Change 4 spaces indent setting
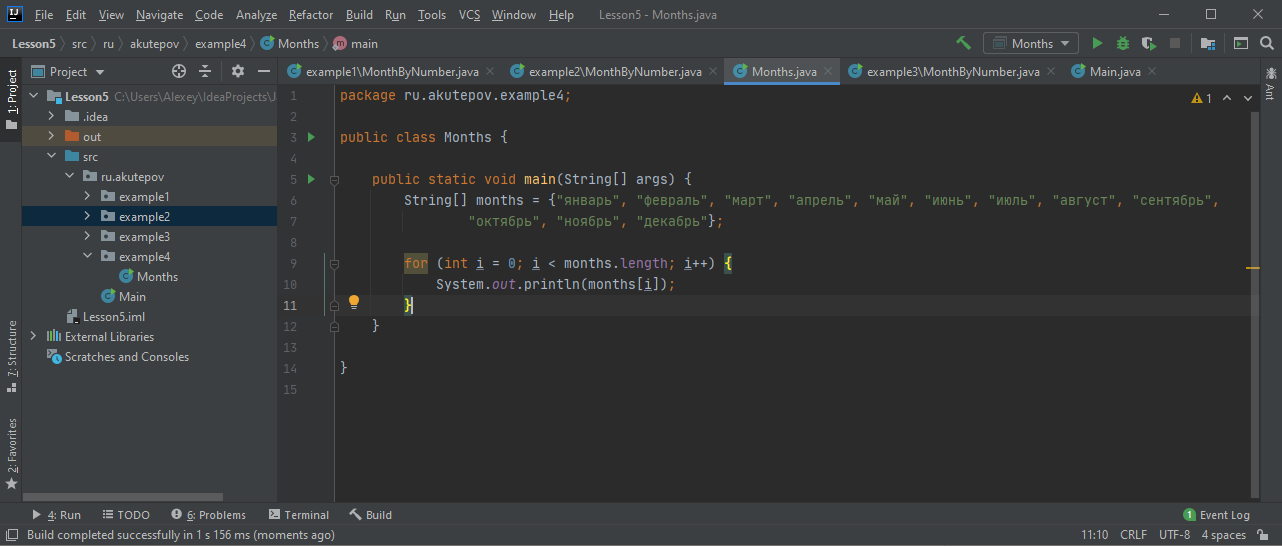 [1224, 535]
